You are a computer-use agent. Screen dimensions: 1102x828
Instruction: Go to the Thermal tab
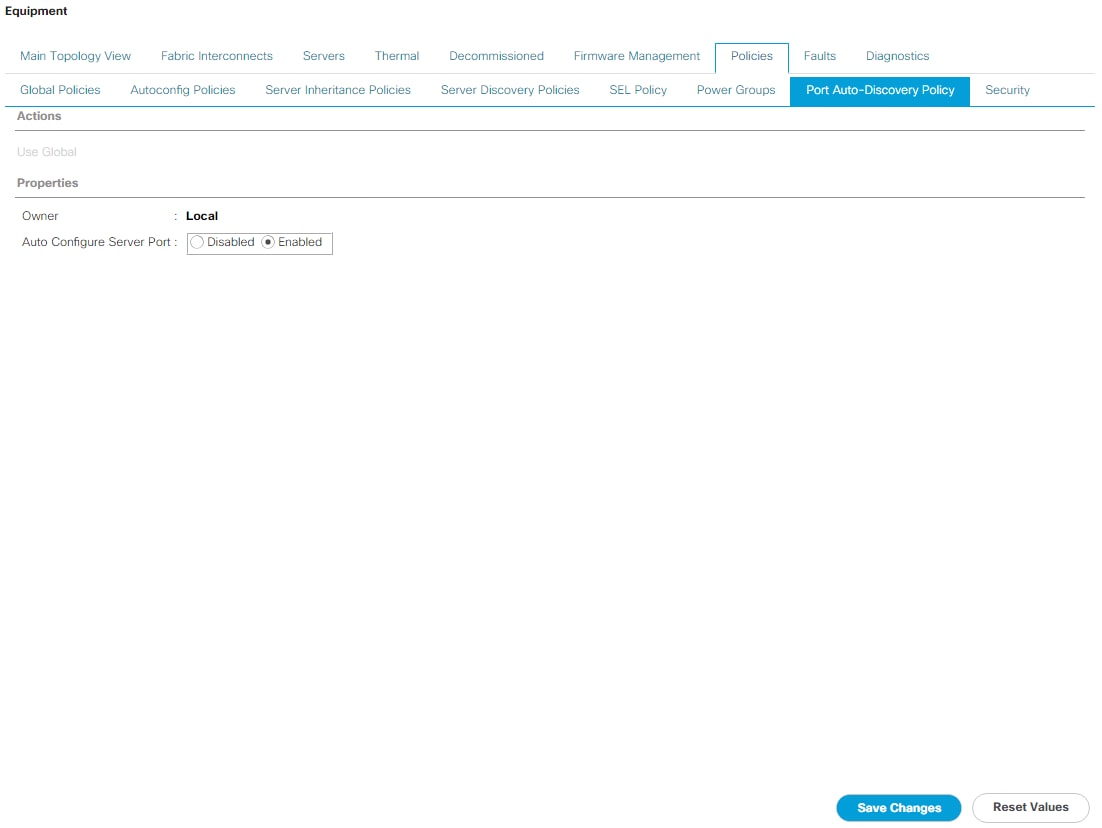(x=396, y=56)
